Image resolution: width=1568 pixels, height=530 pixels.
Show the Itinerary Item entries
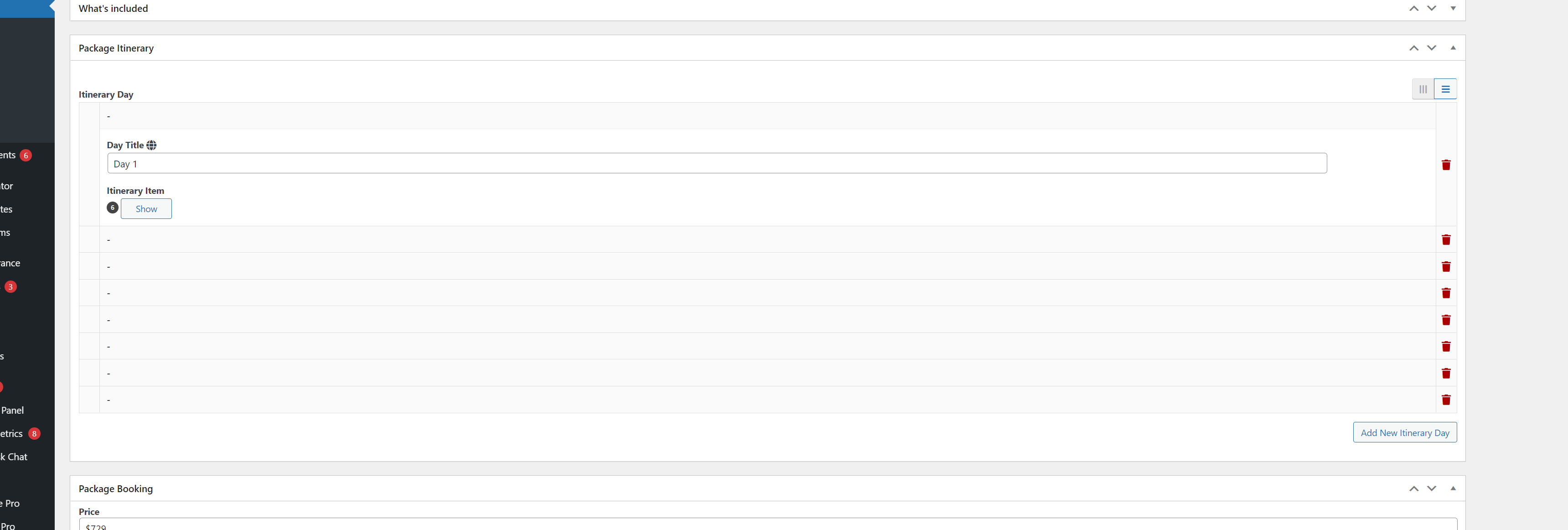[146, 209]
